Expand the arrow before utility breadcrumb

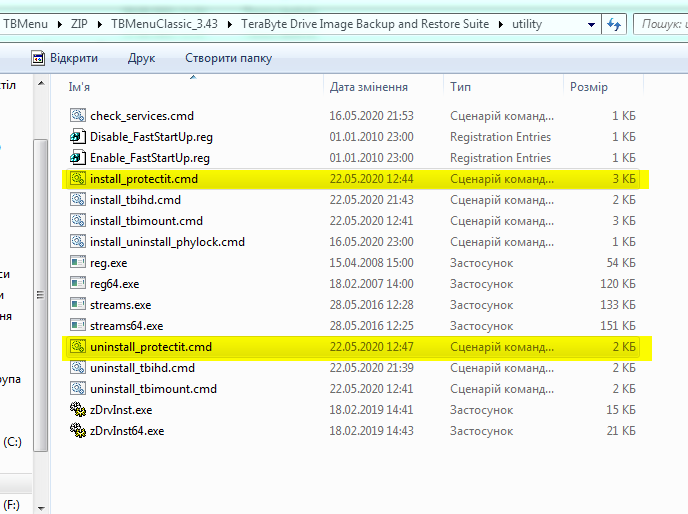click(501, 25)
